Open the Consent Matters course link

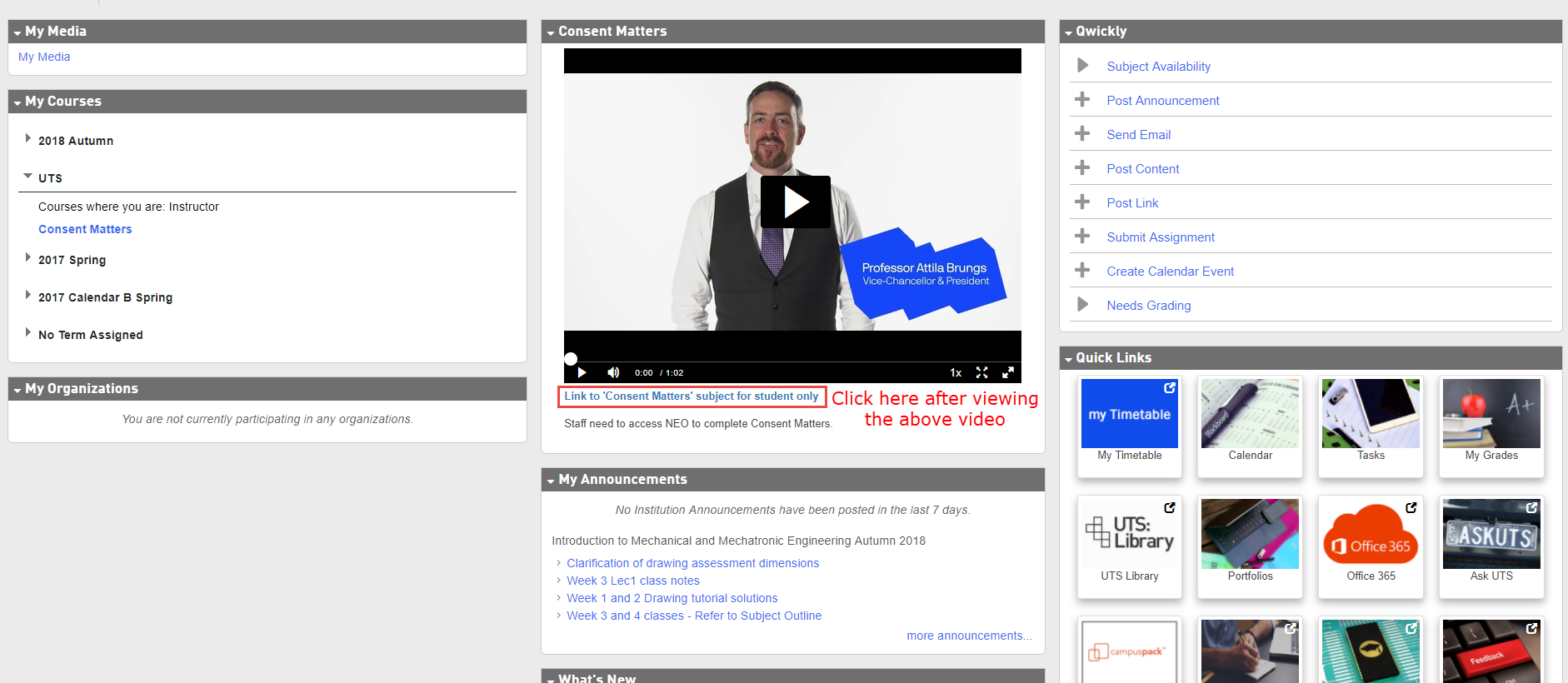tap(85, 229)
